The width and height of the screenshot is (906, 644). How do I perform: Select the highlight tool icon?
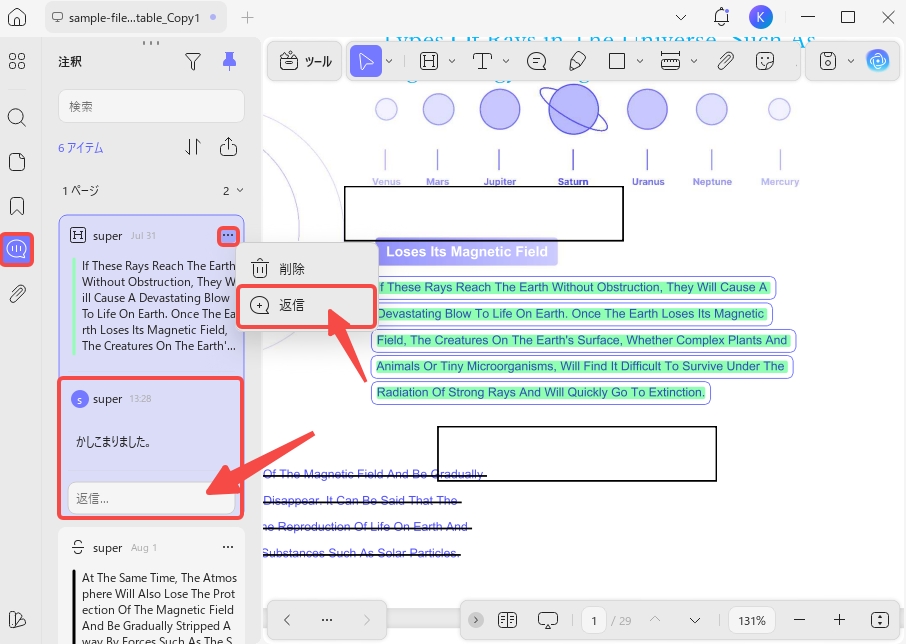point(429,61)
